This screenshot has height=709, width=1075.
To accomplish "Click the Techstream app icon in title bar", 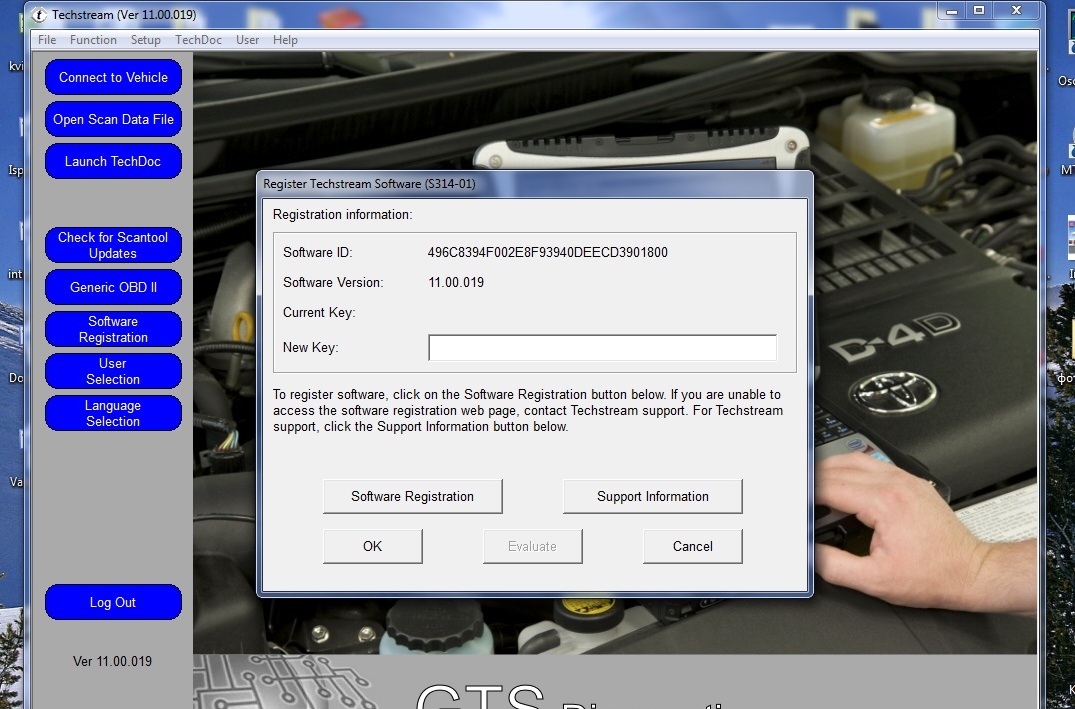I will (x=39, y=14).
